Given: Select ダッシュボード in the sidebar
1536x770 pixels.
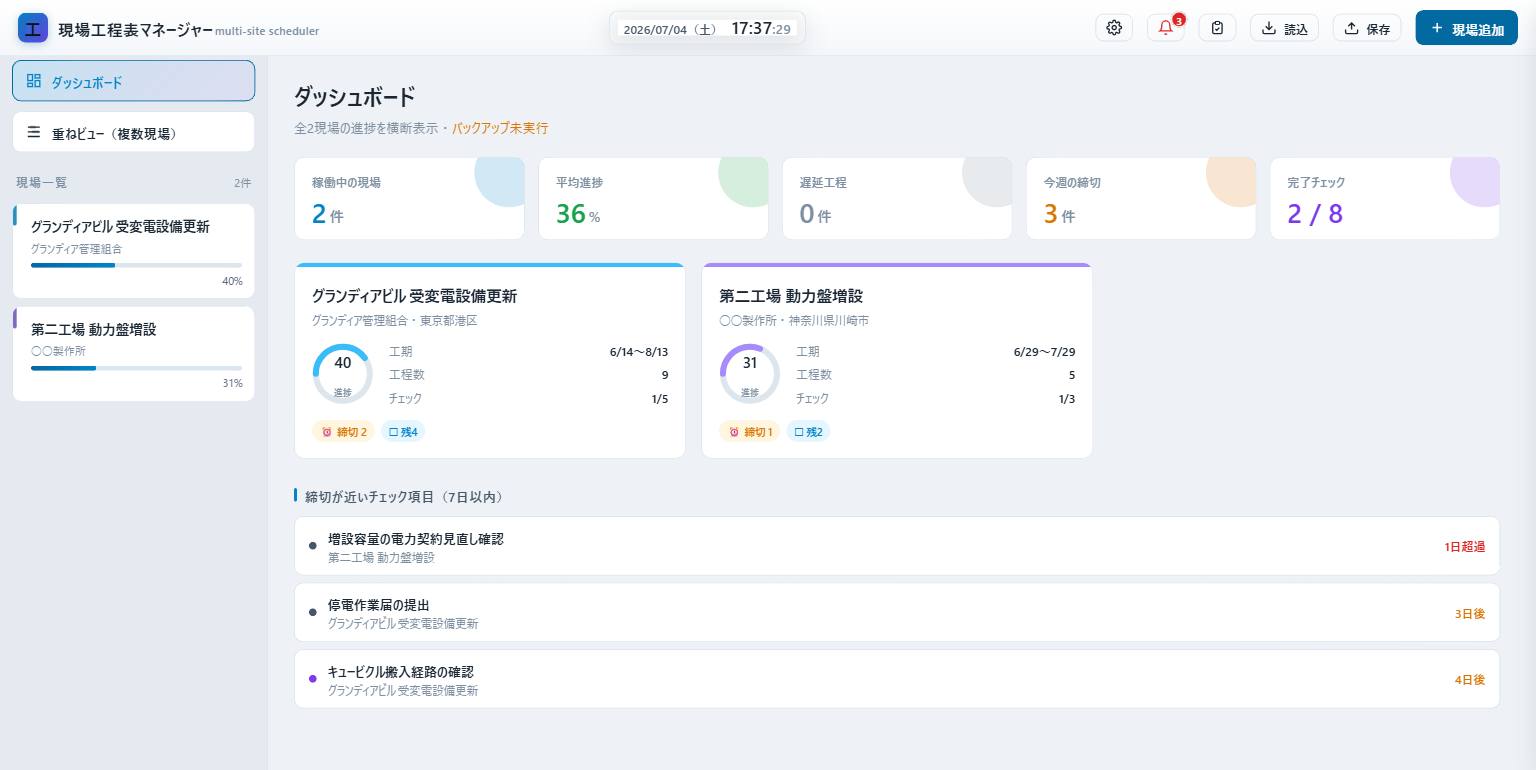Looking at the screenshot, I should tap(133, 81).
